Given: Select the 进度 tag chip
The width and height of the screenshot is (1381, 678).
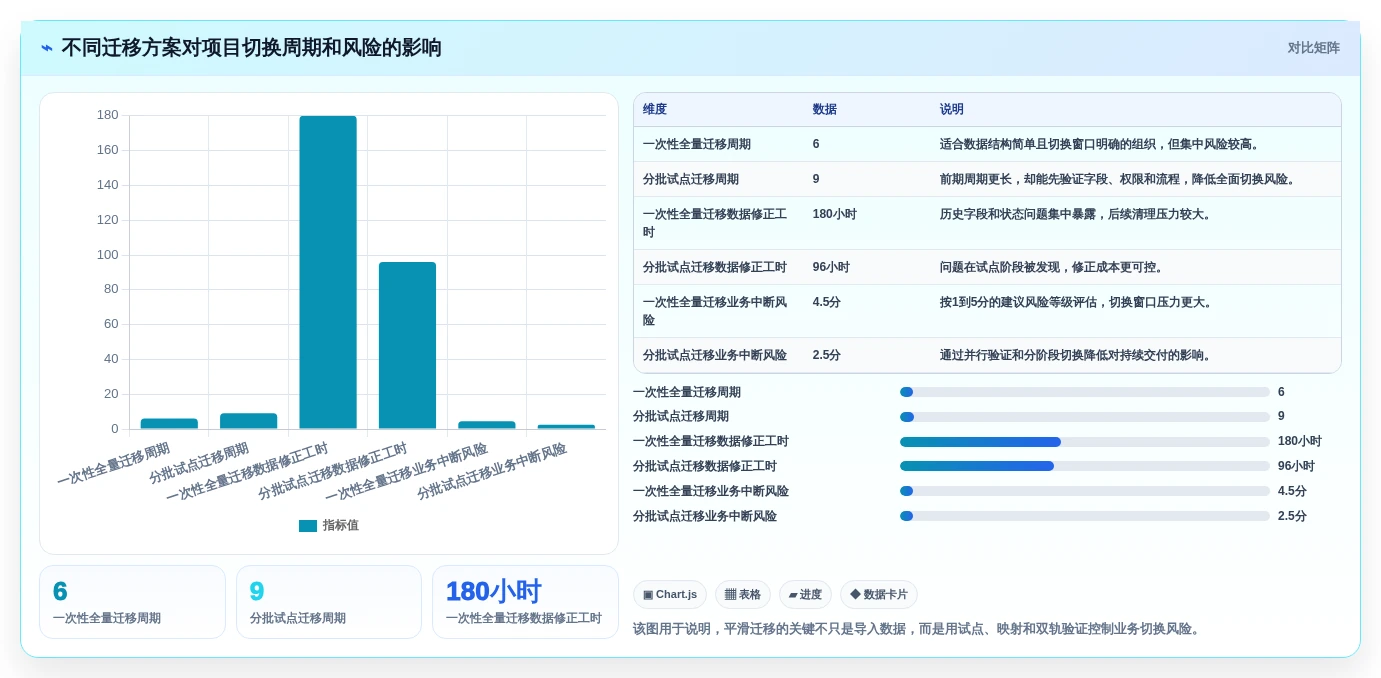Looking at the screenshot, I should click(x=805, y=595).
